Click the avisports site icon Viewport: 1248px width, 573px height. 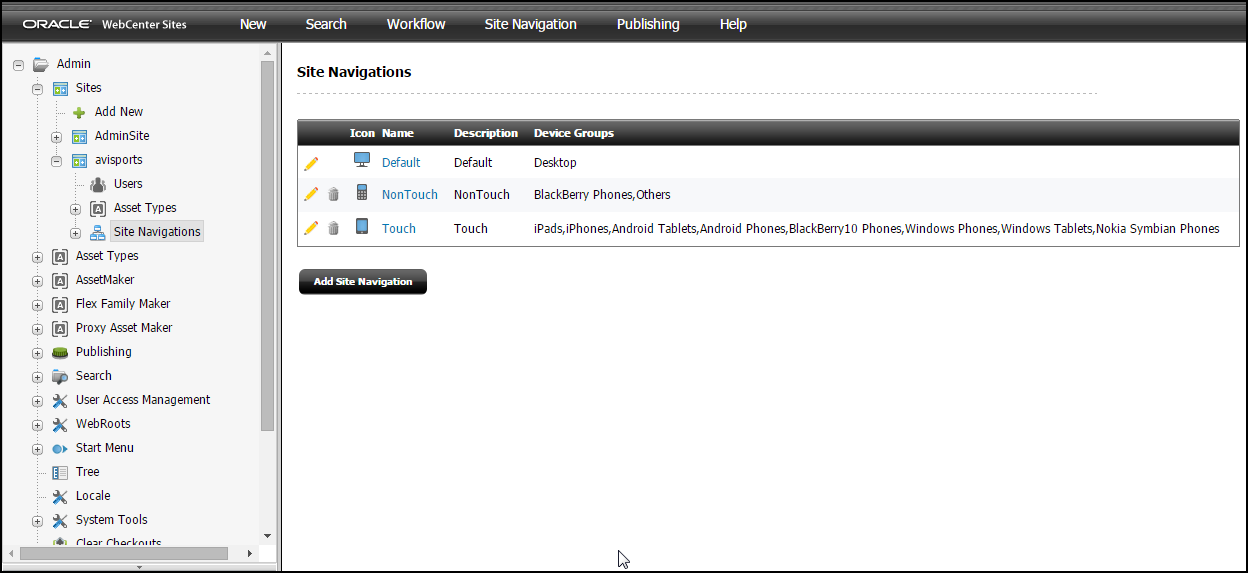coord(79,160)
